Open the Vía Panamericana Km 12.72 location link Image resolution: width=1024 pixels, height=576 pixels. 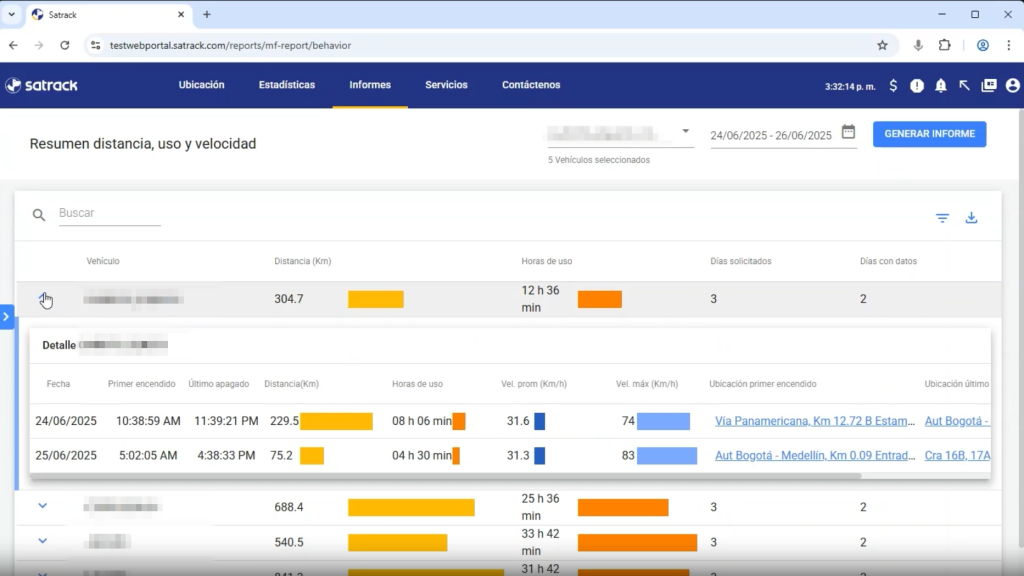pos(814,421)
